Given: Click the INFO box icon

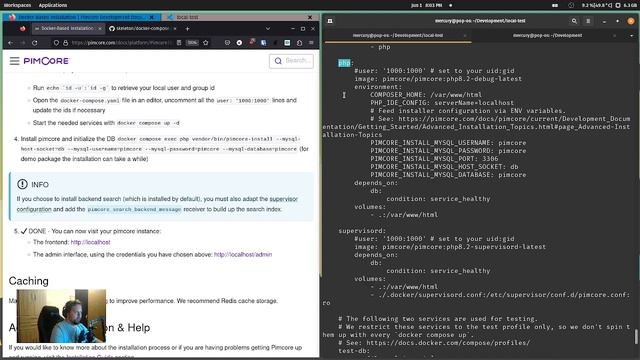Looking at the screenshot, I should [x=22, y=184].
